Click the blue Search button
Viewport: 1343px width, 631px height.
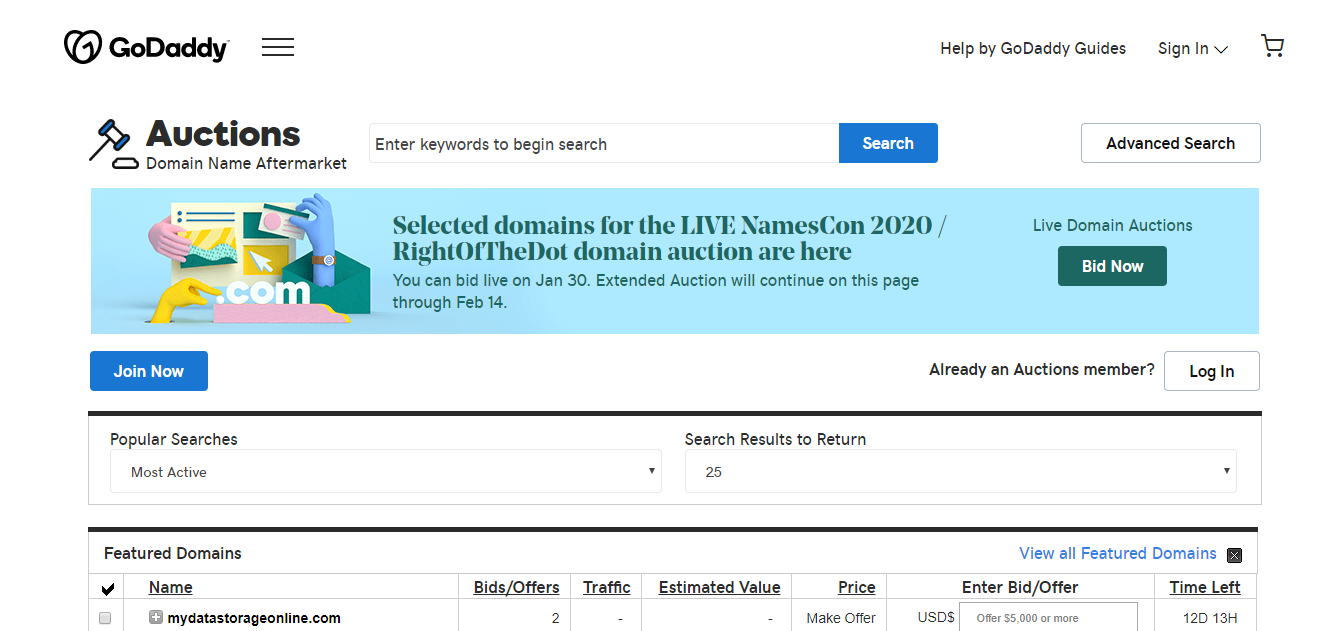(888, 143)
